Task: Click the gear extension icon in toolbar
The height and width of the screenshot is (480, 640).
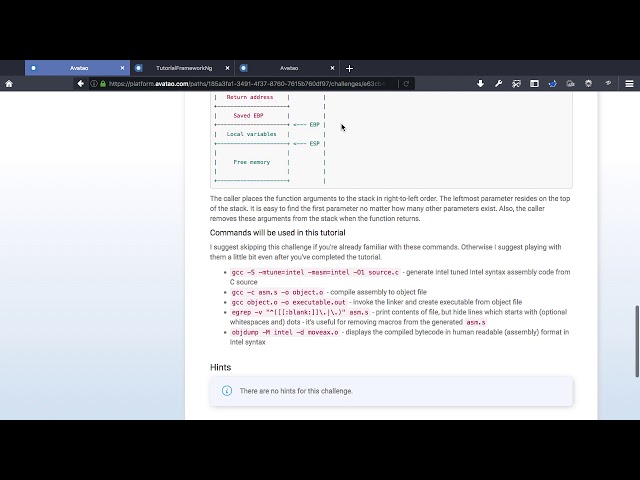Action: [588, 84]
